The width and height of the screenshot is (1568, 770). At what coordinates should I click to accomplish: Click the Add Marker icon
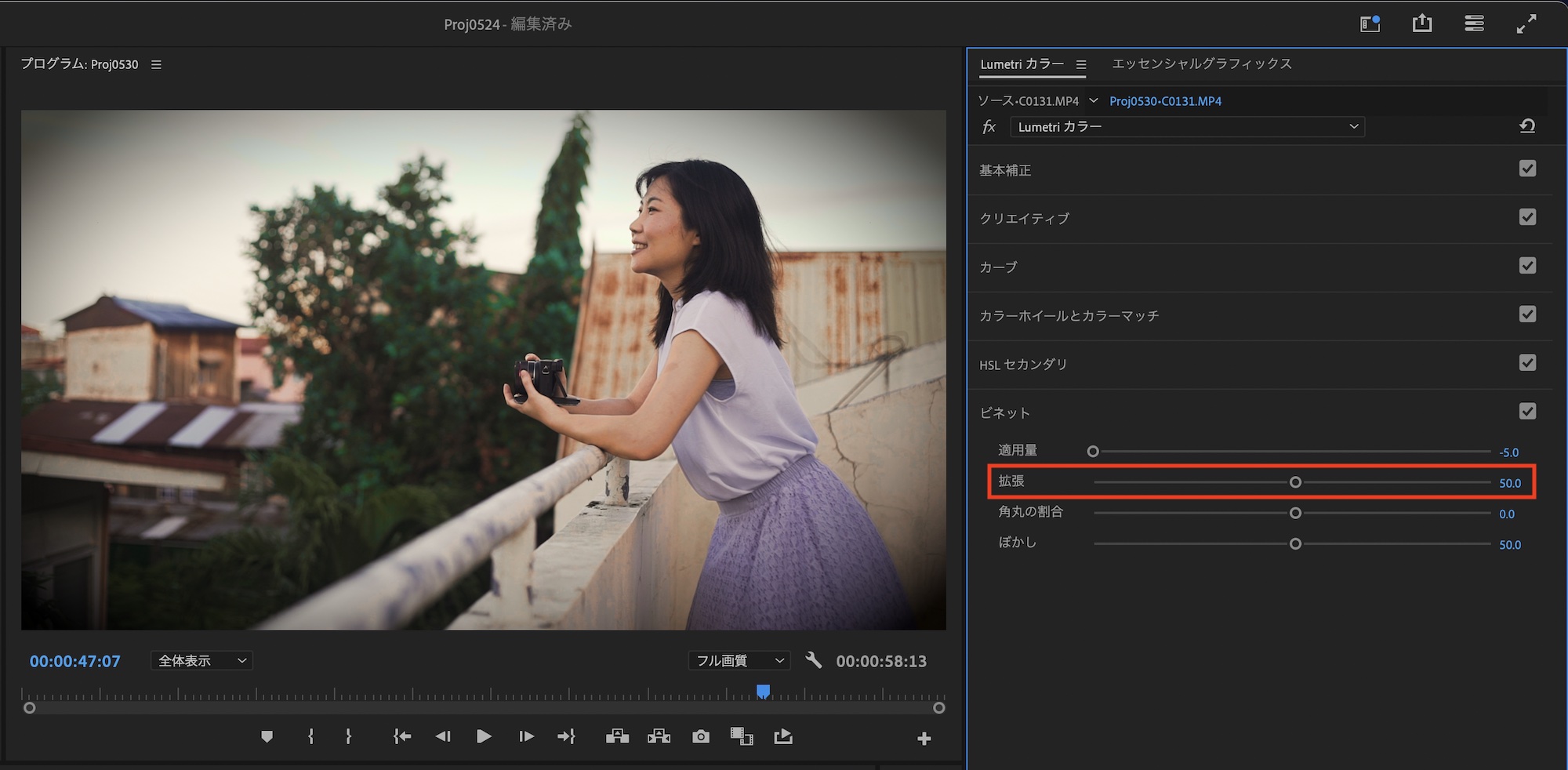coord(267,737)
